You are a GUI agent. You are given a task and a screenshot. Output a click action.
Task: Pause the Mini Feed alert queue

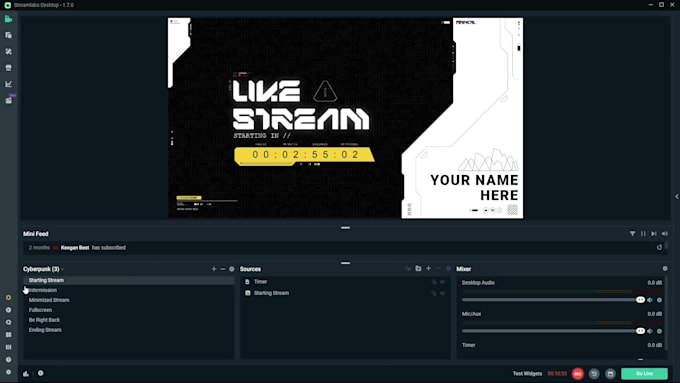(x=643, y=234)
